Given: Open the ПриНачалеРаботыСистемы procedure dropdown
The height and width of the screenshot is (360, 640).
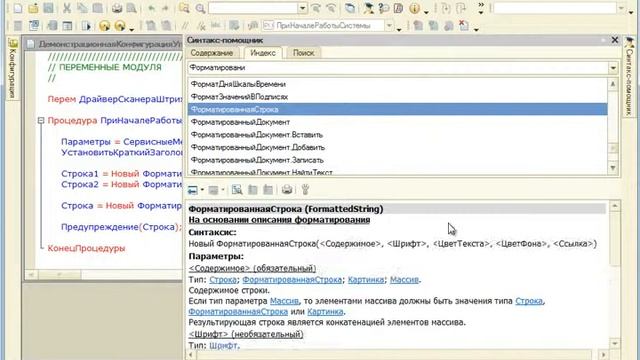Looking at the screenshot, I should click(x=389, y=26).
